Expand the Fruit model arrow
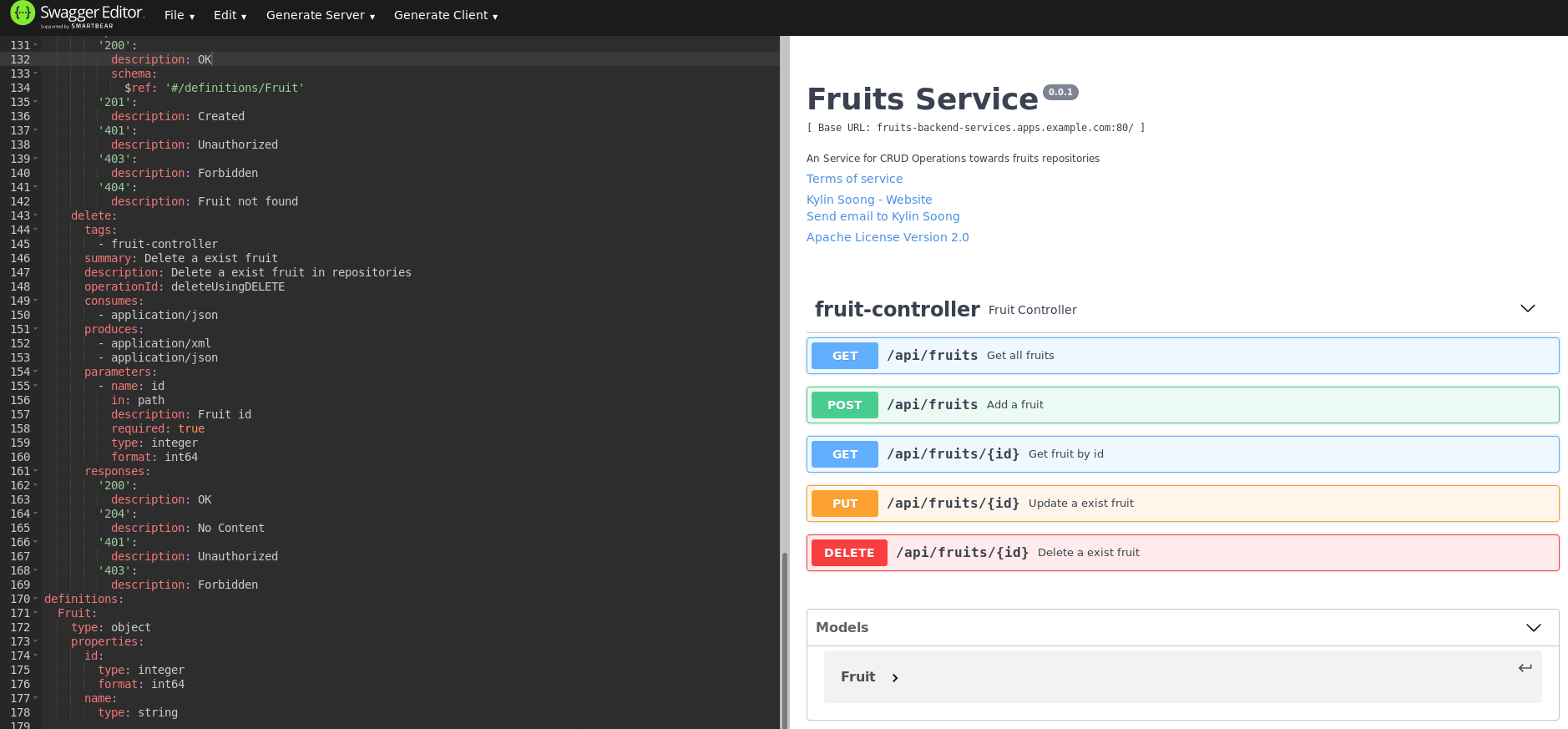The height and width of the screenshot is (729, 1568). pyautogui.click(x=895, y=678)
